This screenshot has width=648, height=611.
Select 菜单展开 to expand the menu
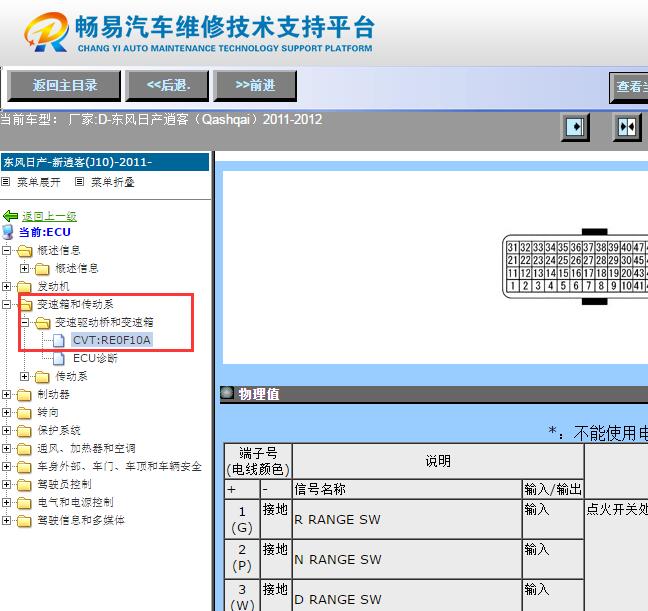pyautogui.click(x=38, y=182)
